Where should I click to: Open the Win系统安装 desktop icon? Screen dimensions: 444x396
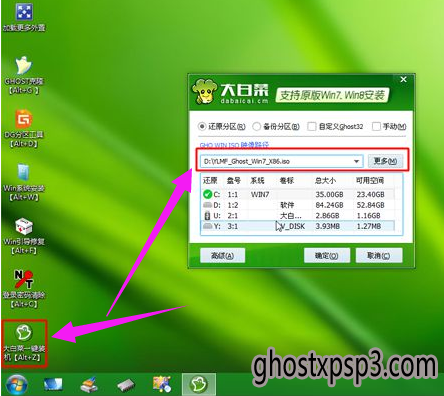click(x=24, y=182)
